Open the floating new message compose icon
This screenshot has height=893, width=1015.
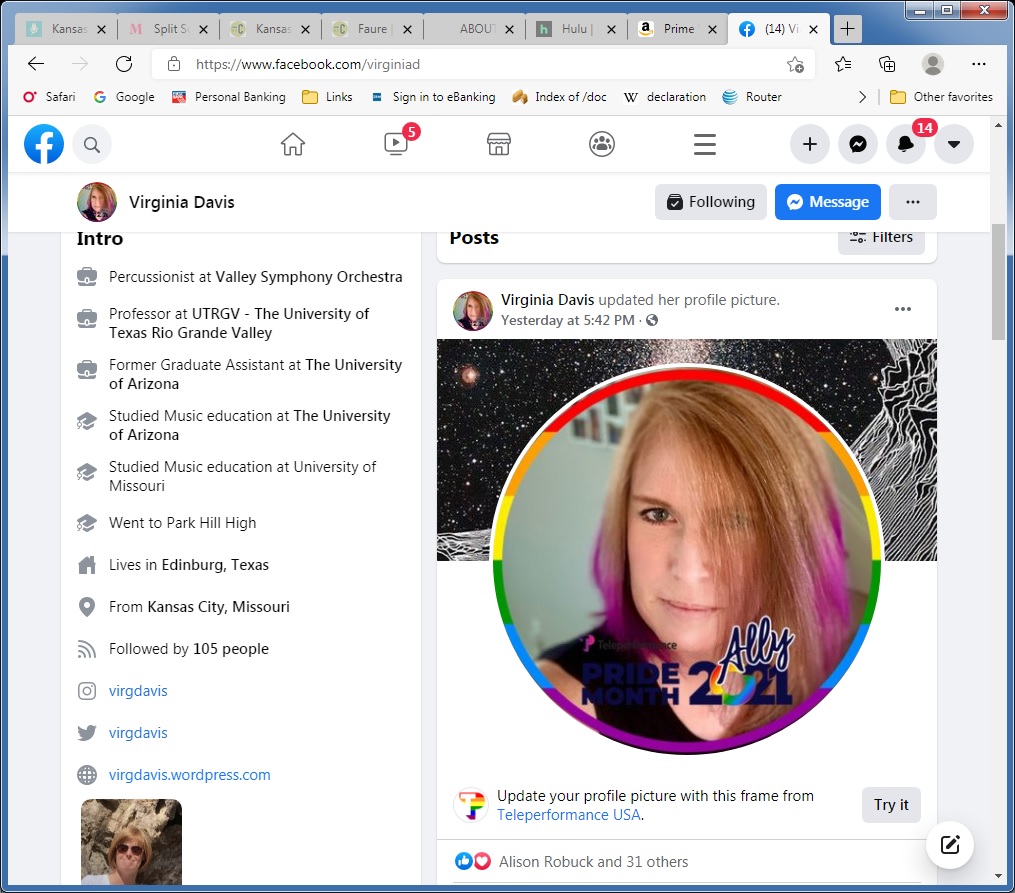(x=950, y=845)
